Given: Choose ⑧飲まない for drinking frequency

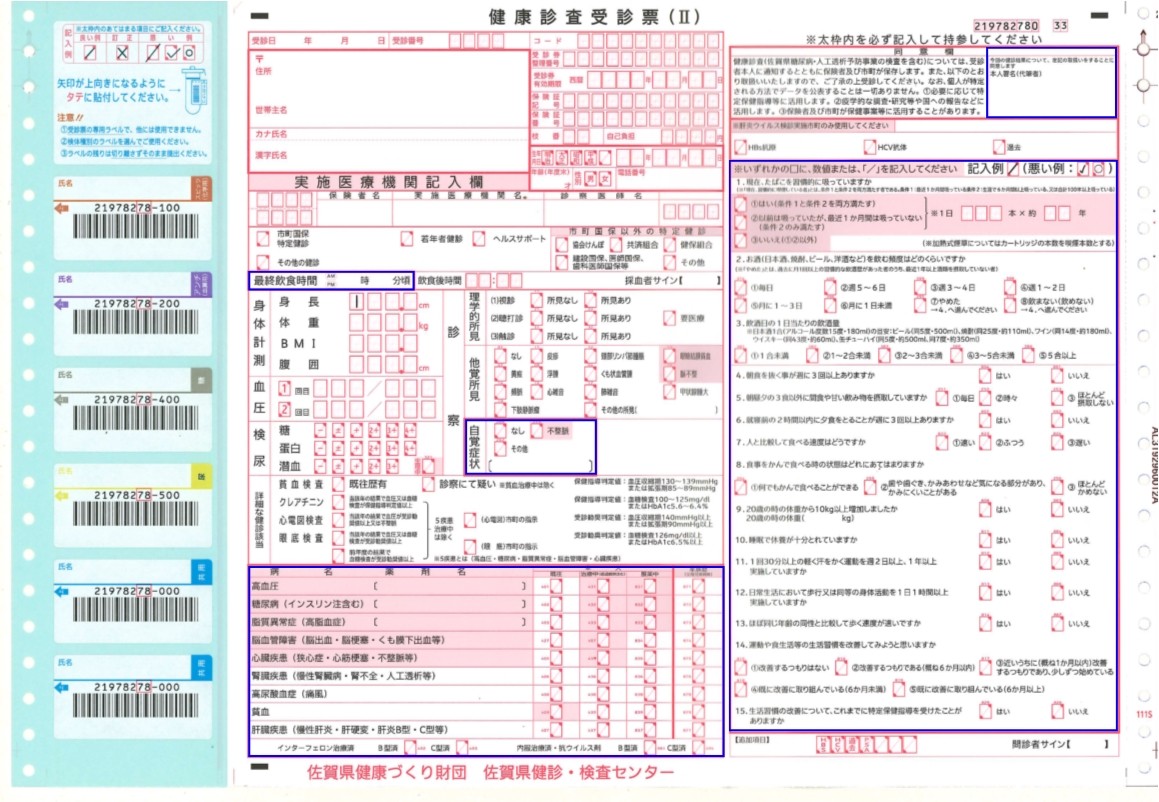Looking at the screenshot, I should (1010, 305).
